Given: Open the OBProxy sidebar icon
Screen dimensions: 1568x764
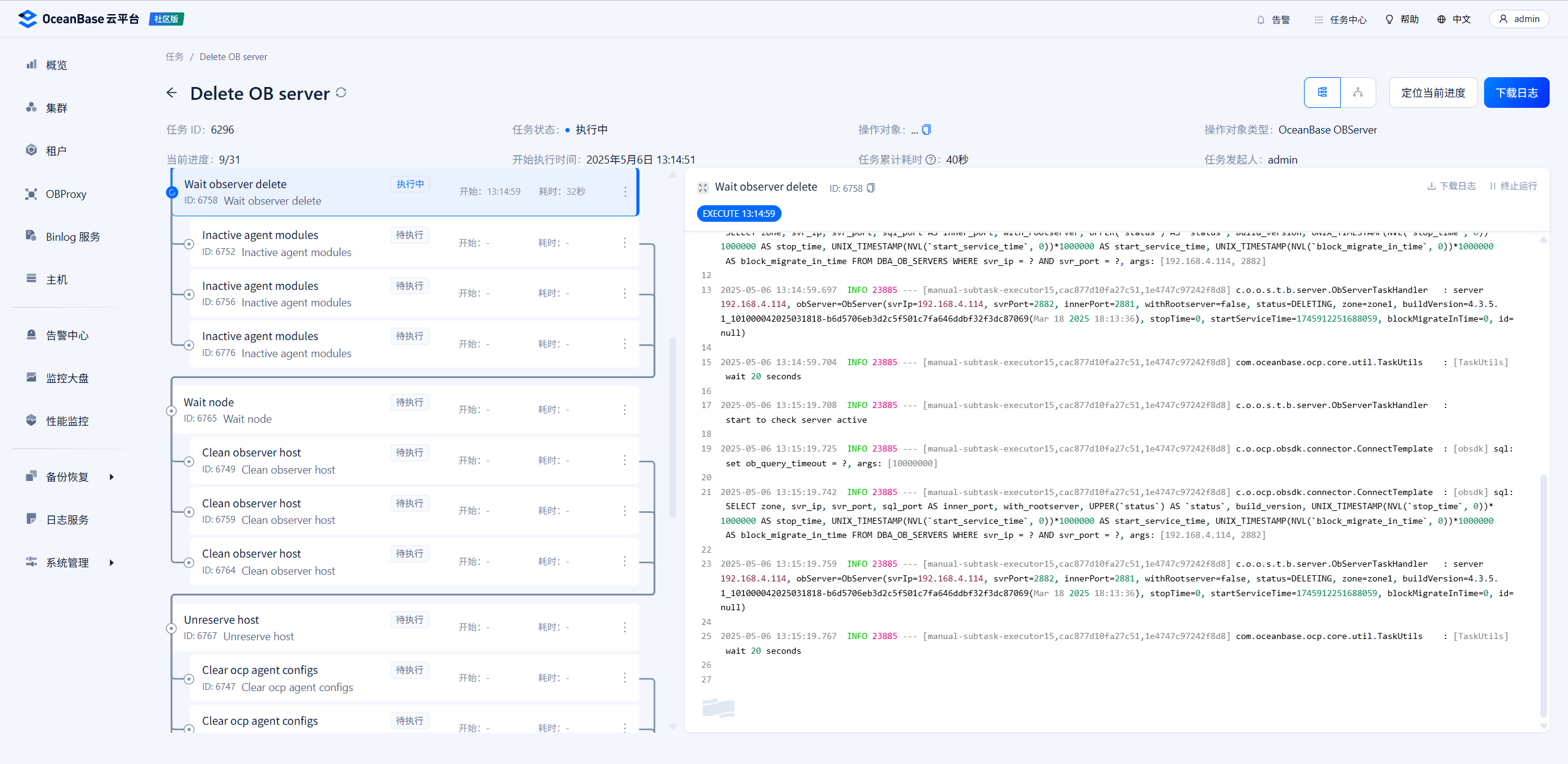Looking at the screenshot, I should tap(31, 194).
